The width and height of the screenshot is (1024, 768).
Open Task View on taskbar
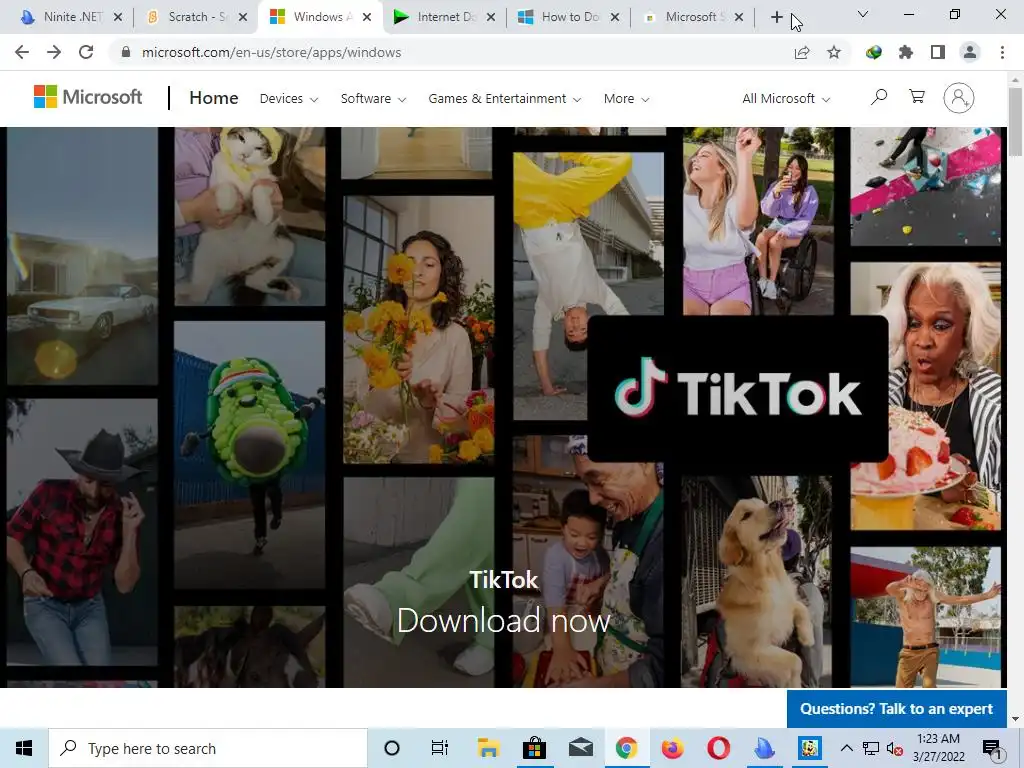tap(440, 748)
